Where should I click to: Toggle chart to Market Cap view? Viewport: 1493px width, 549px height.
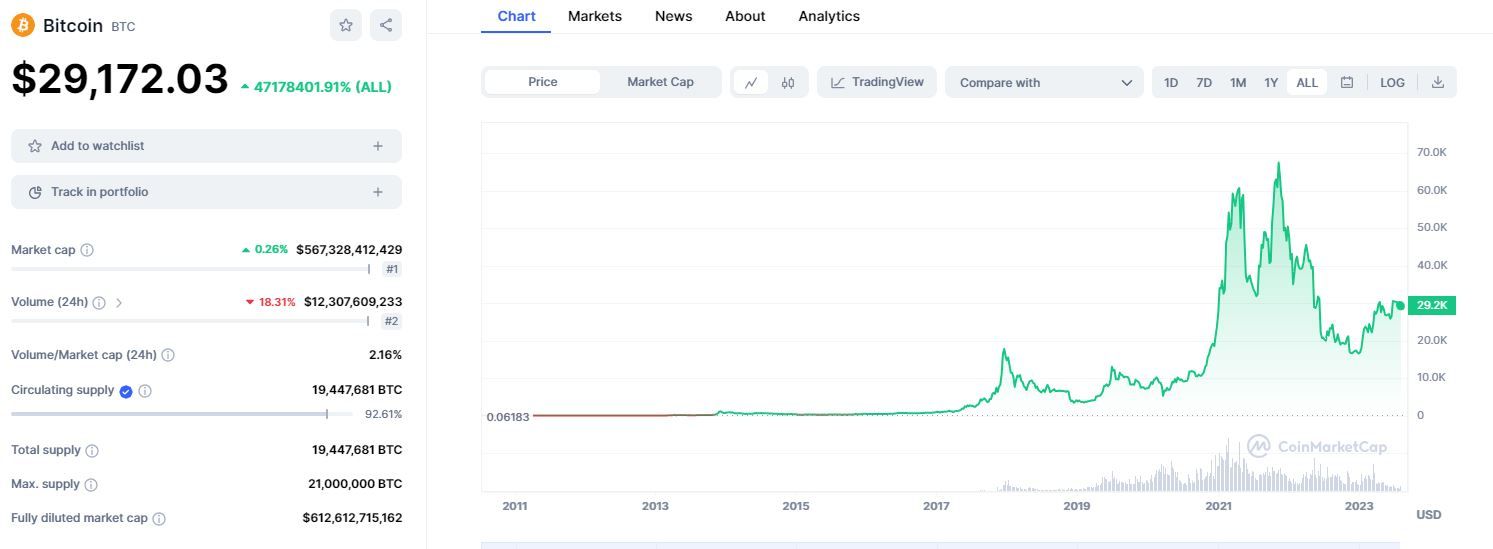pyautogui.click(x=660, y=82)
